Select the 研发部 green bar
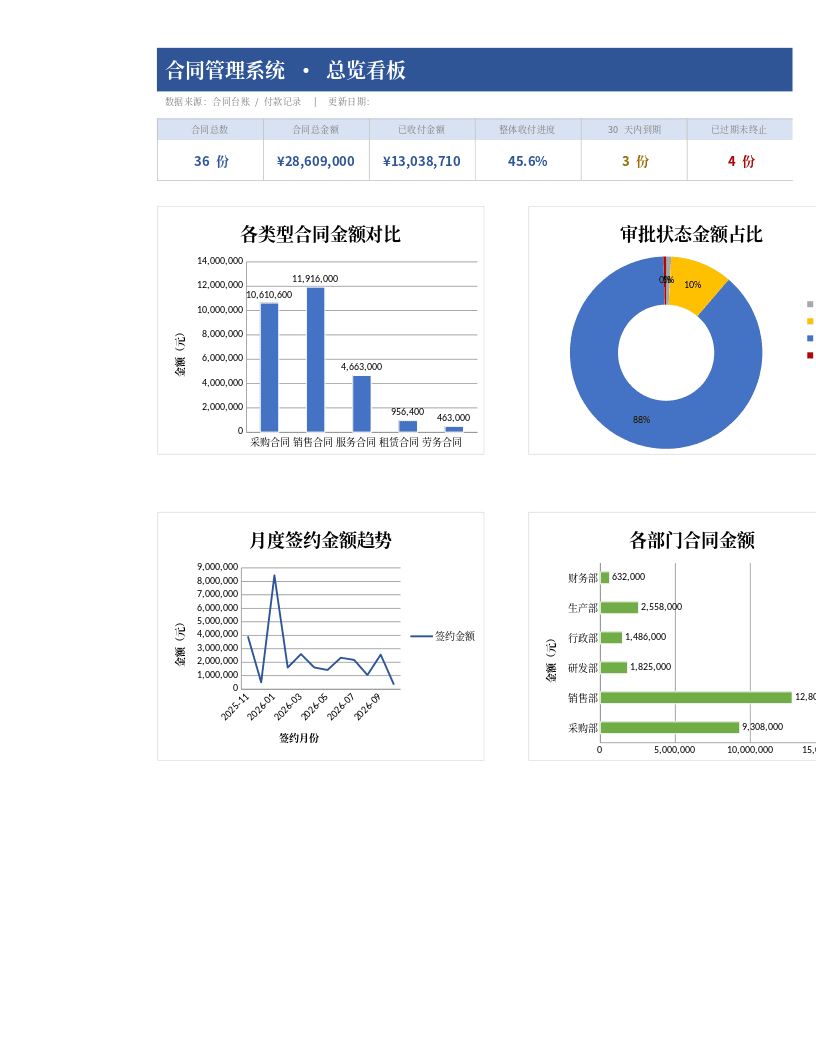This screenshot has height=1056, width=816. tap(614, 667)
